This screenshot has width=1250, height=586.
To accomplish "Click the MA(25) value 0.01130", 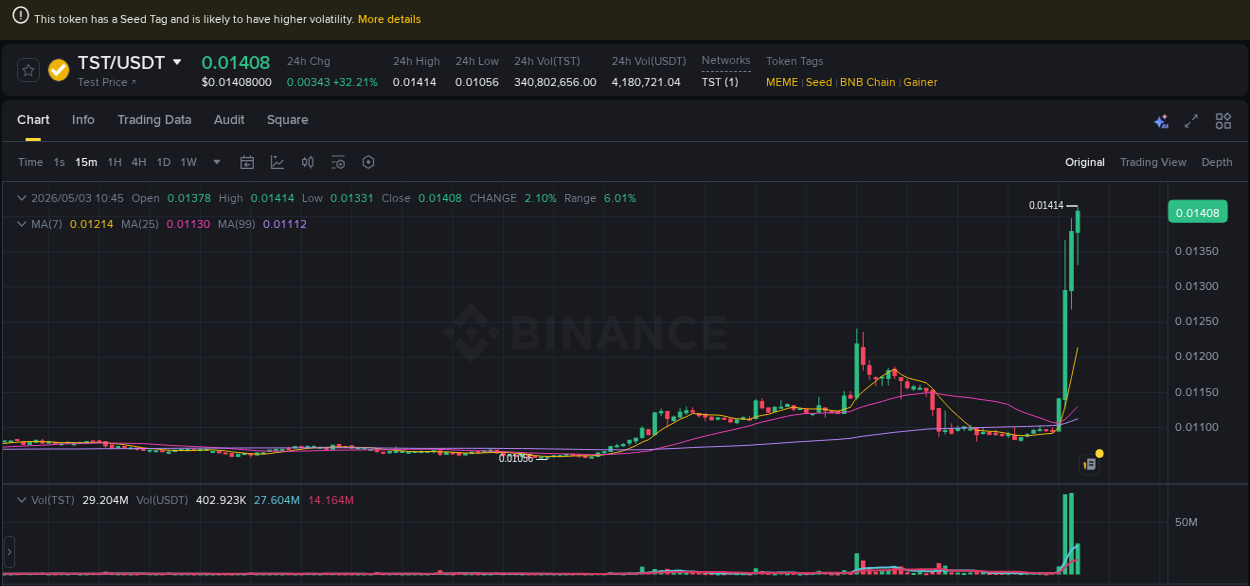I will pyautogui.click(x=188, y=224).
